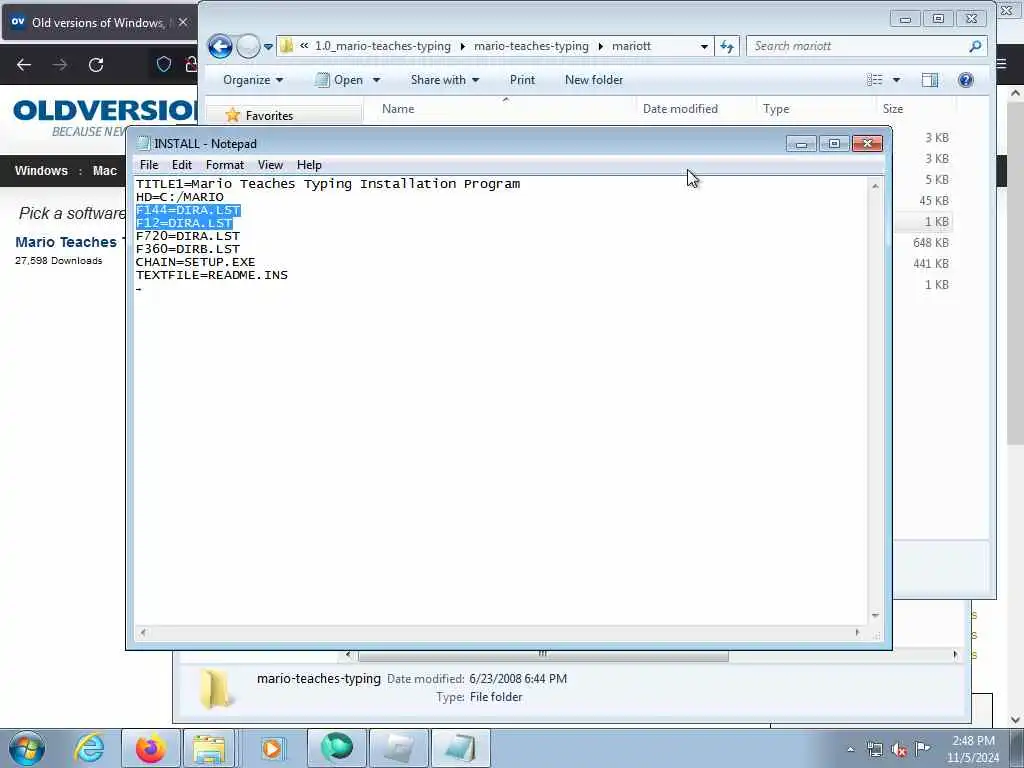Viewport: 1024px width, 768px height.
Task: Open the recent locations dropdown in Explorer
Action: pyautogui.click(x=268, y=47)
